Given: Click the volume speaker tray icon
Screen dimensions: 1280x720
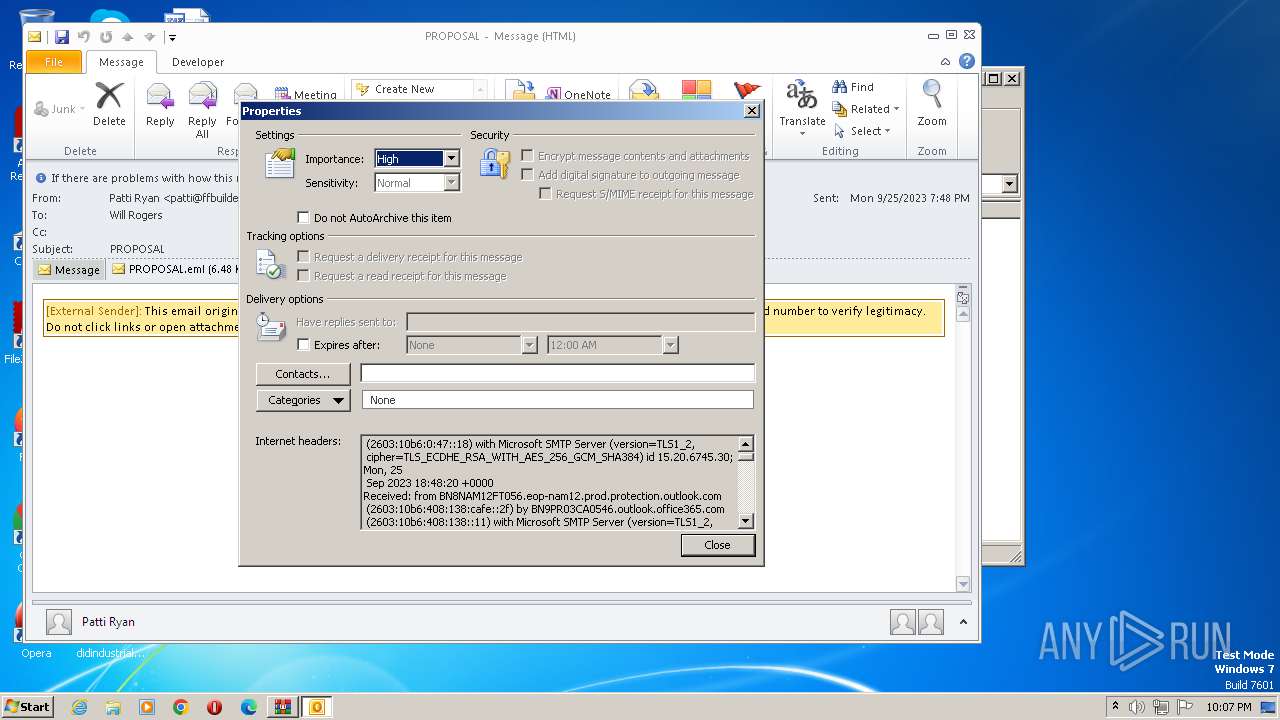Looking at the screenshot, I should tap(1136, 707).
